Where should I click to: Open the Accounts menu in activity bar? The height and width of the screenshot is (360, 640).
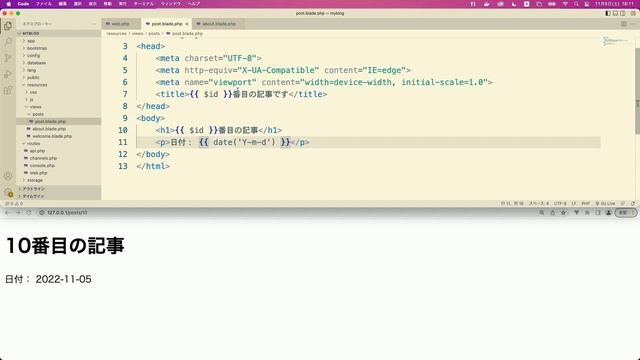pyautogui.click(x=8, y=176)
